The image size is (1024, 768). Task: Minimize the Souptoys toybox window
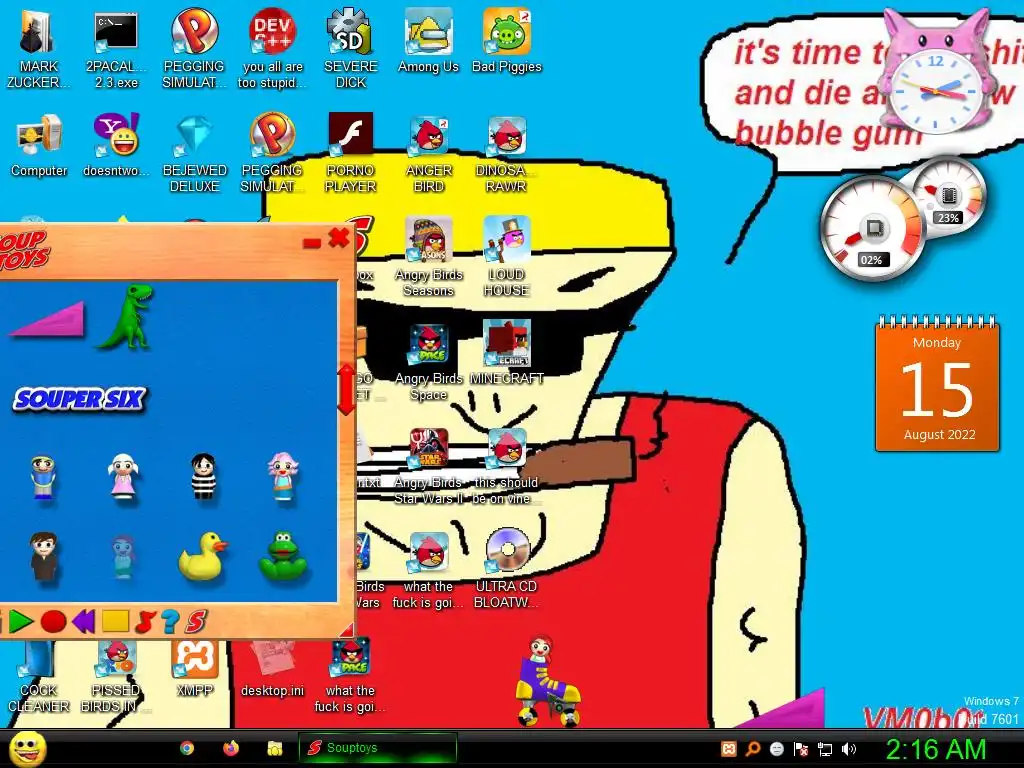point(312,243)
